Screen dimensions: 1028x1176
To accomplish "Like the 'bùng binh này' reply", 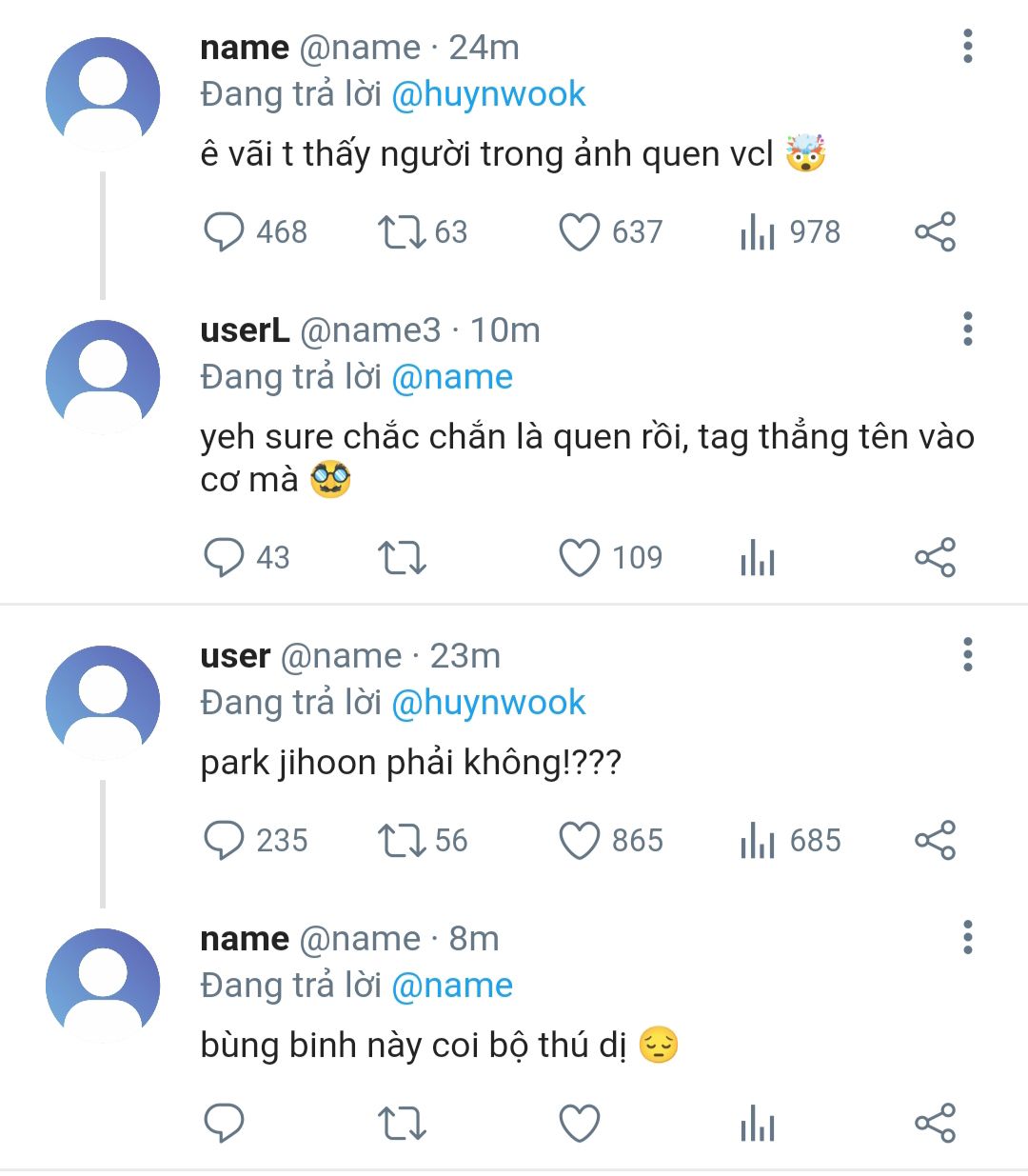I will pyautogui.click(x=579, y=1124).
